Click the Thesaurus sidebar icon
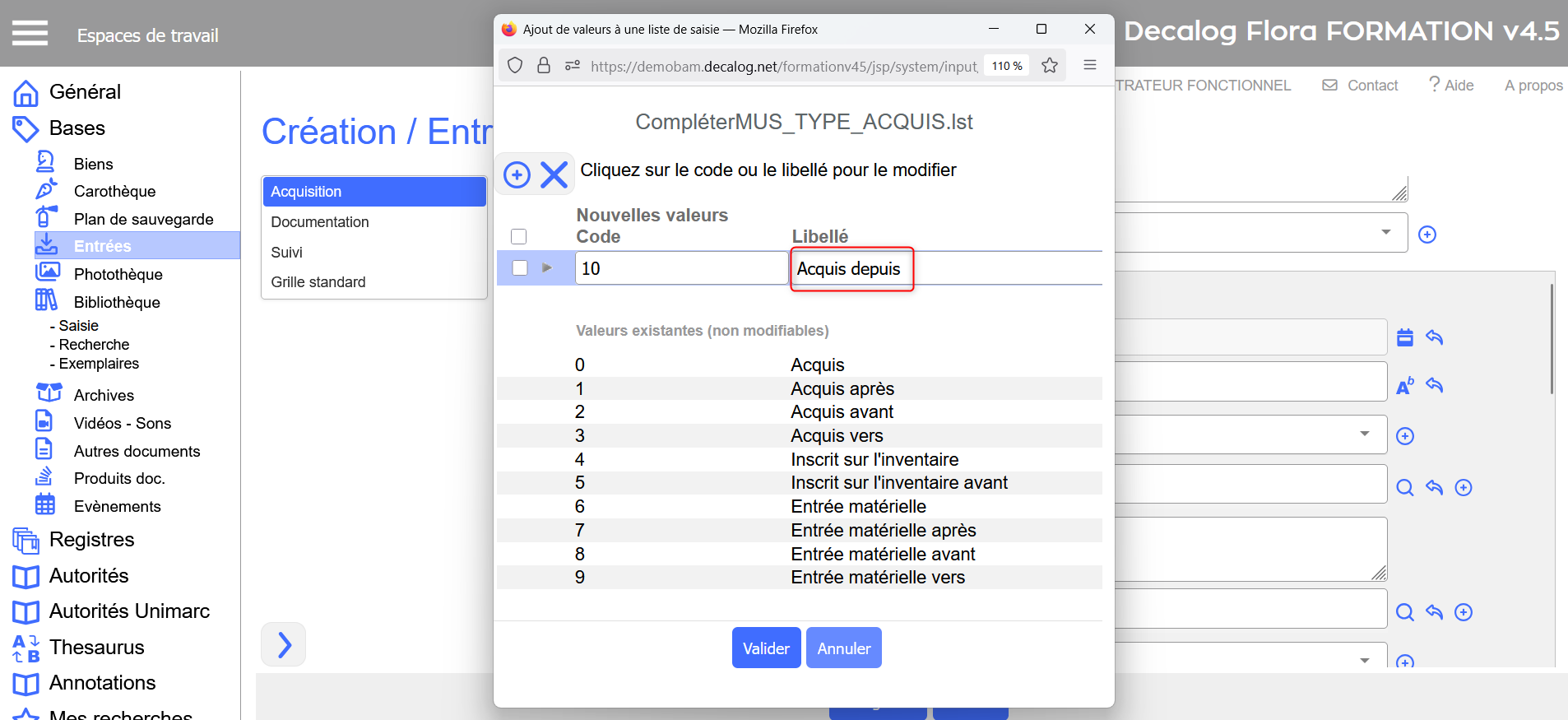The width and height of the screenshot is (1568, 720). 26,648
